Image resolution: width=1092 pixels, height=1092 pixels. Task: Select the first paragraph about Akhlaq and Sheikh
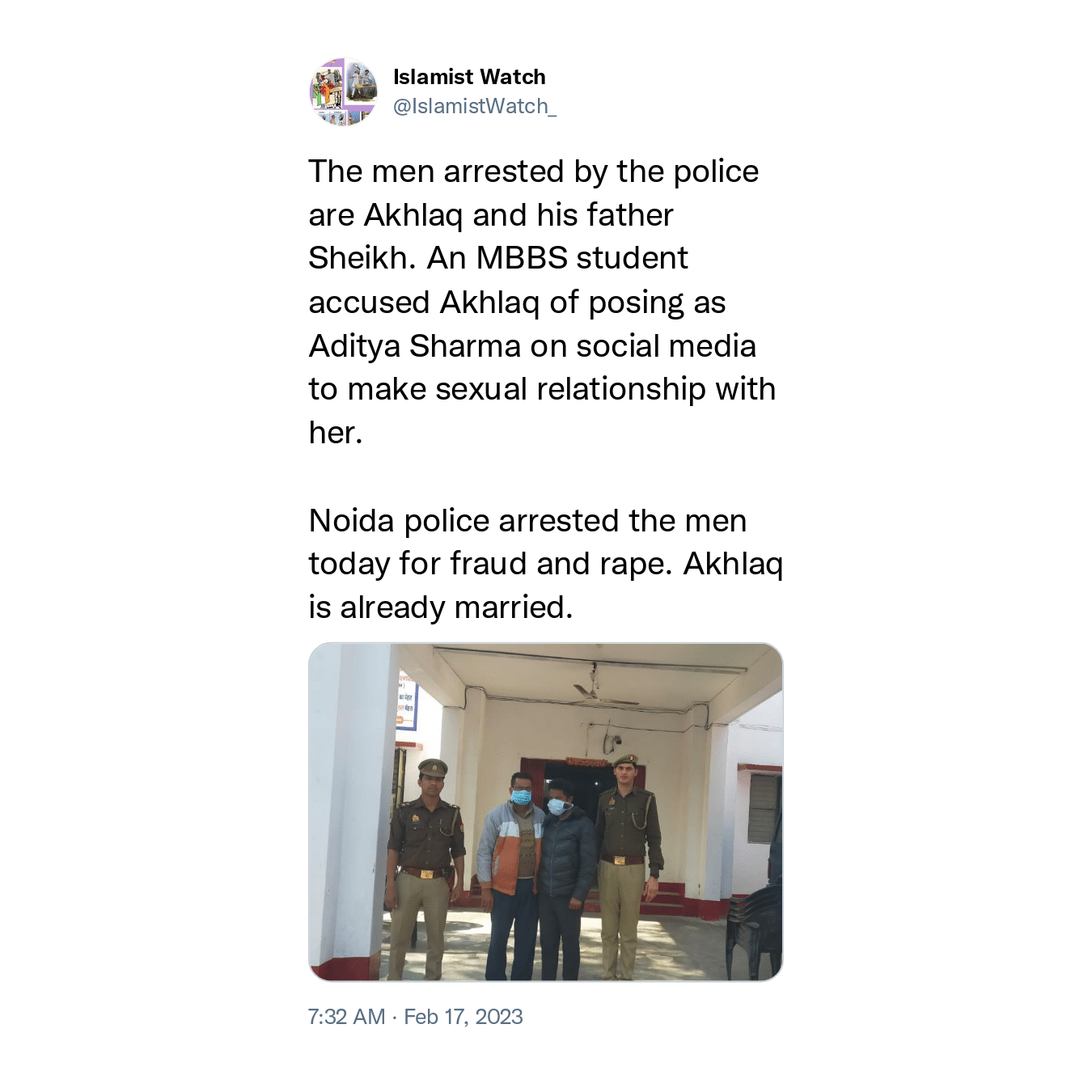(x=542, y=302)
